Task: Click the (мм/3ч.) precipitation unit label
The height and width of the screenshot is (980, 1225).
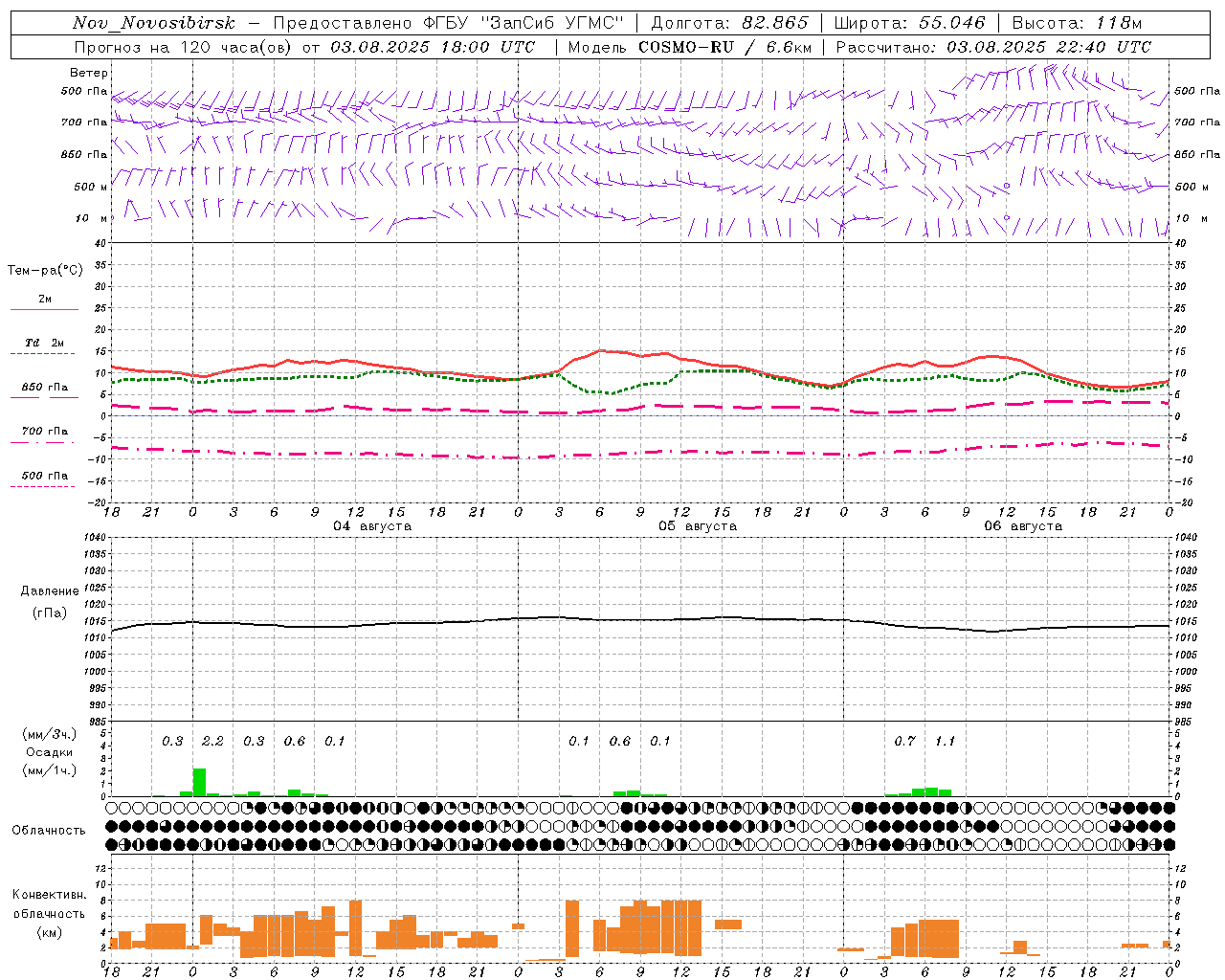Action: coord(50,734)
